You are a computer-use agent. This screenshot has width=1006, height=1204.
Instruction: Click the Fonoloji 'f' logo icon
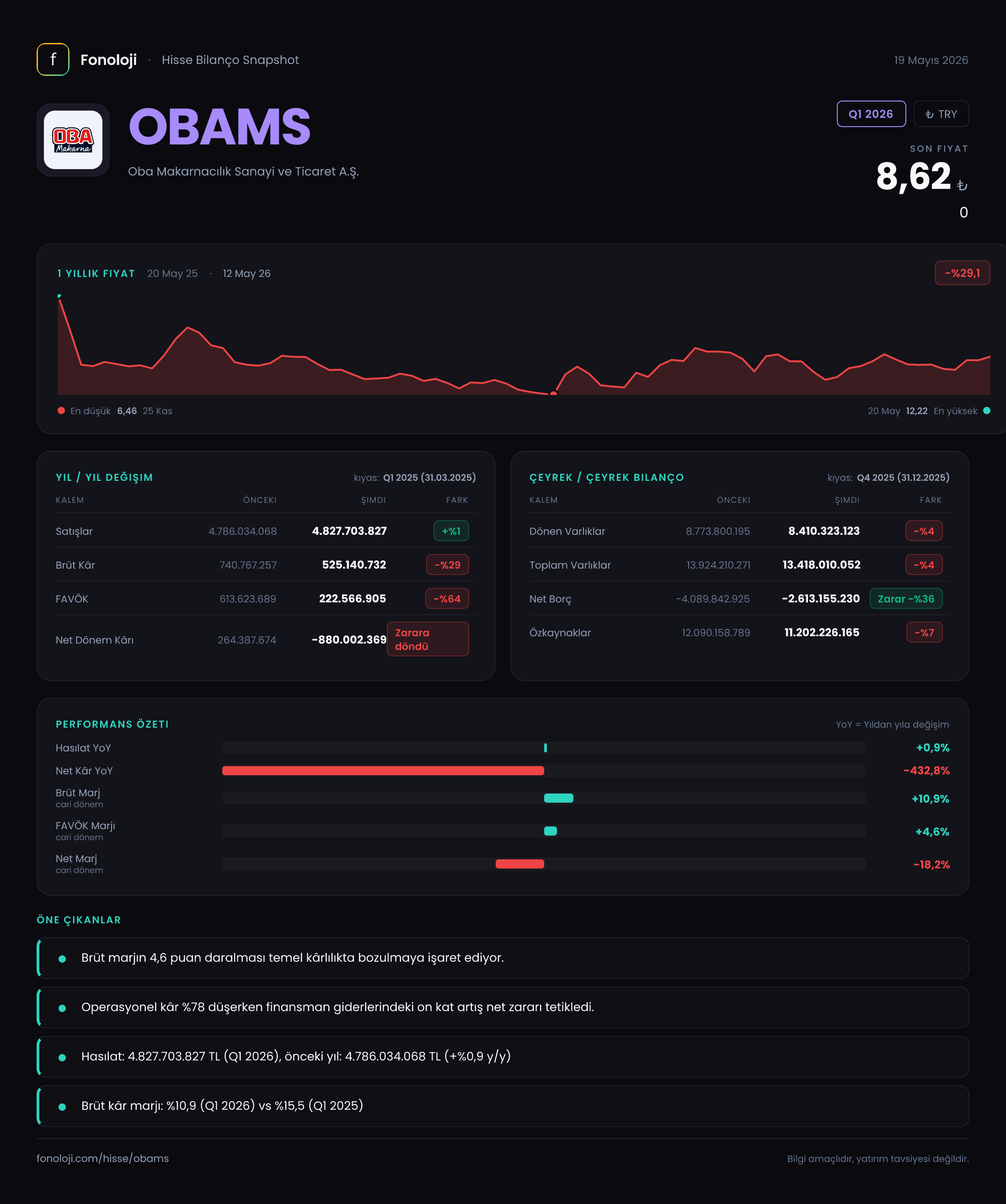(53, 59)
